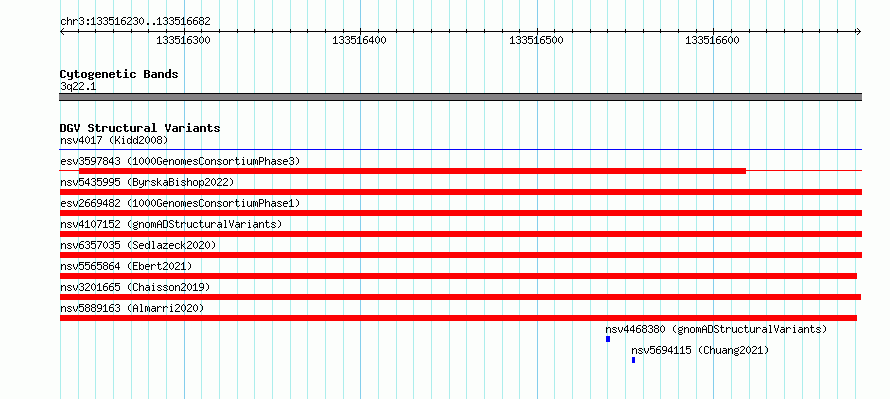This screenshot has height=399, width=890.
Task: Open variant nsv4468380 (gnomADStructuralVariants) label
Action: pyautogui.click(x=716, y=329)
